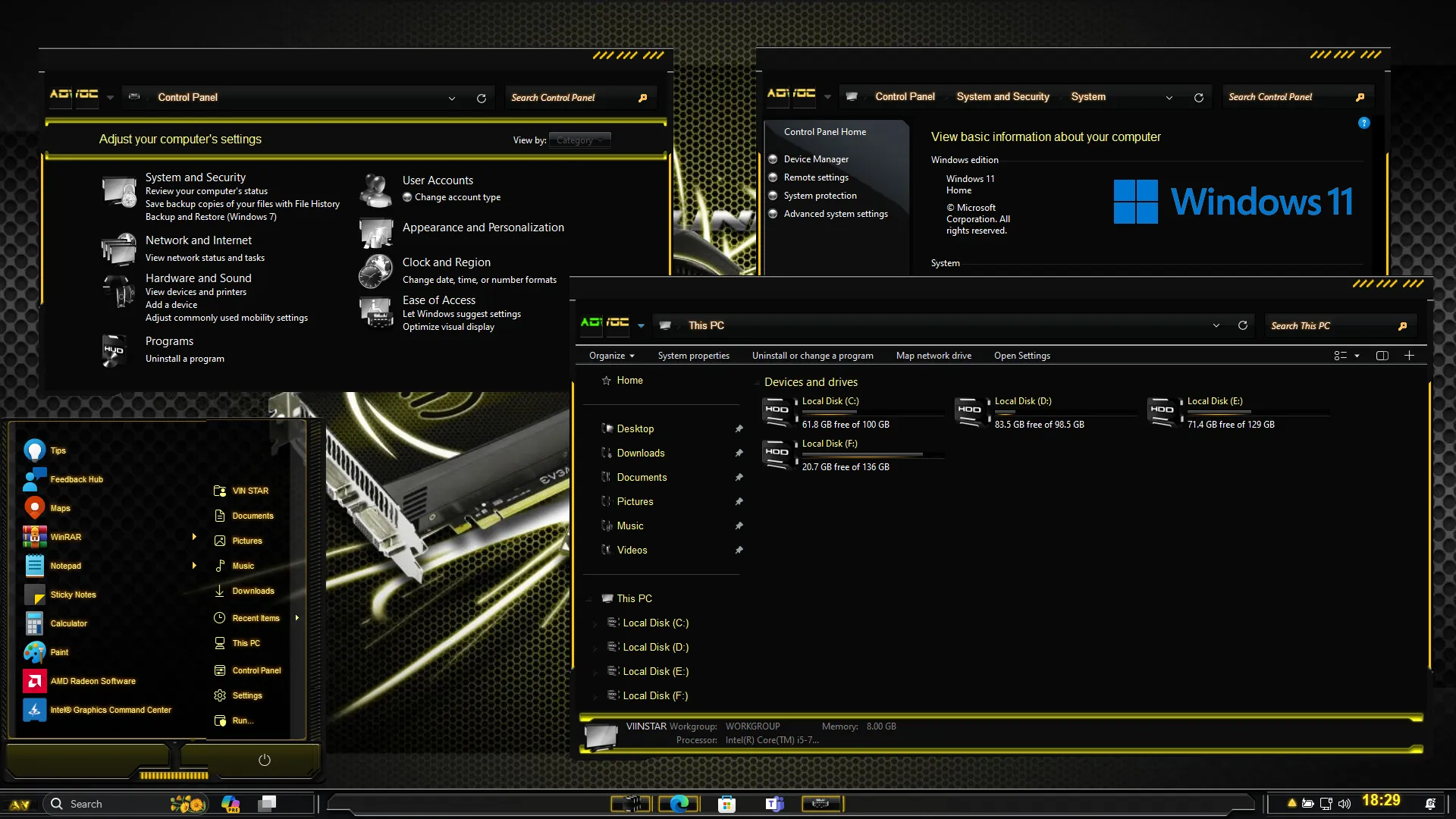Select Map network drive menu item
1456x819 pixels.
(934, 355)
